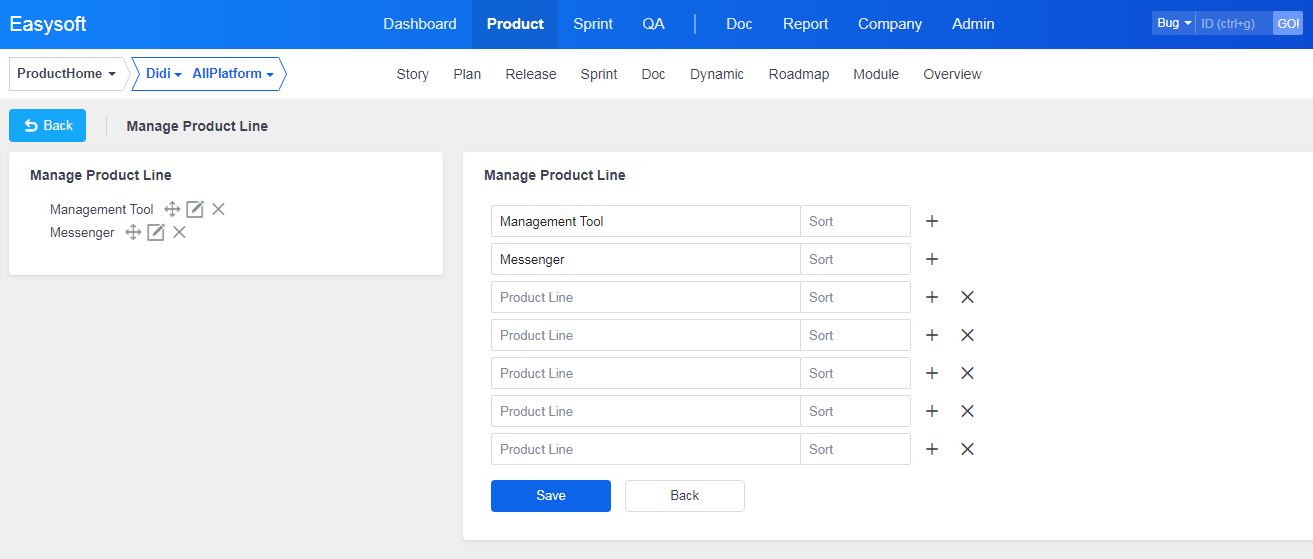Switch to the Sprint sub-tab
Screen dimensions: 1313x559
pyautogui.click(x=599, y=74)
